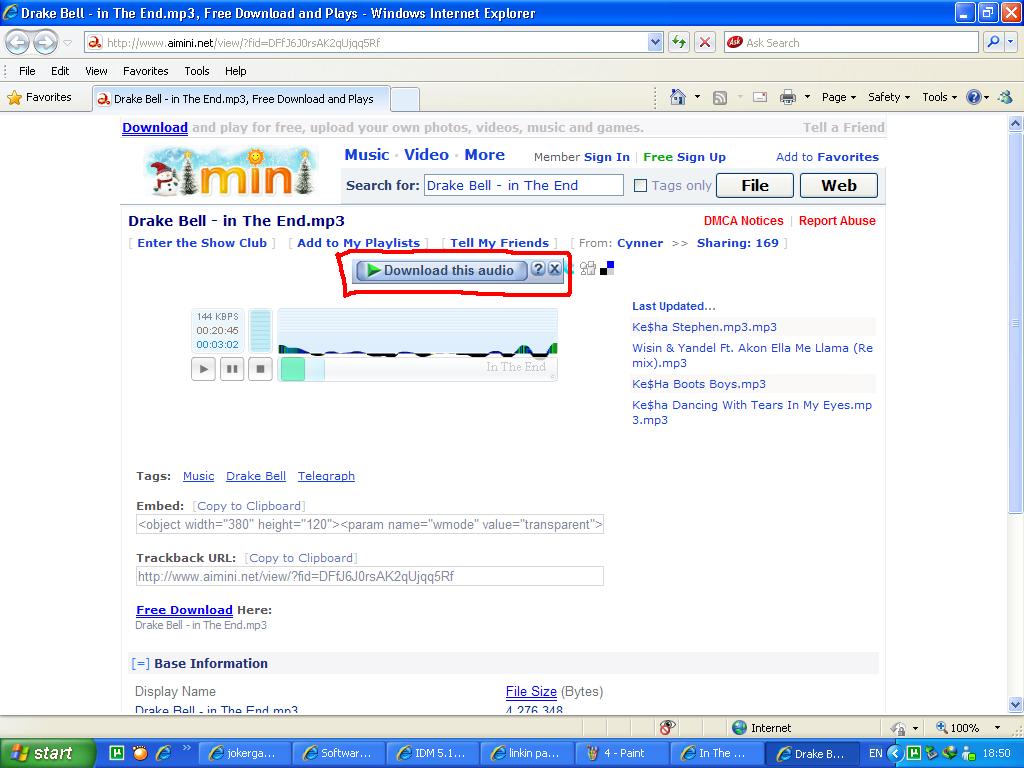
Task: Open the zoom level dropdown arrow
Action: coord(997,728)
